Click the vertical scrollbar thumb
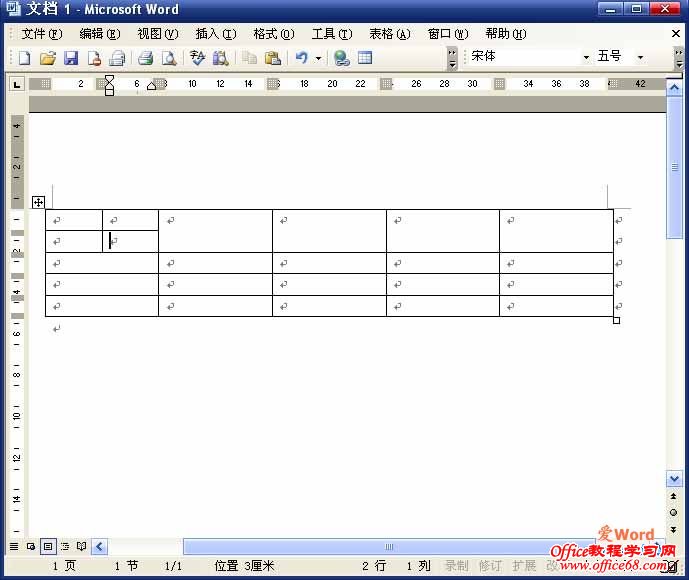 tap(674, 167)
